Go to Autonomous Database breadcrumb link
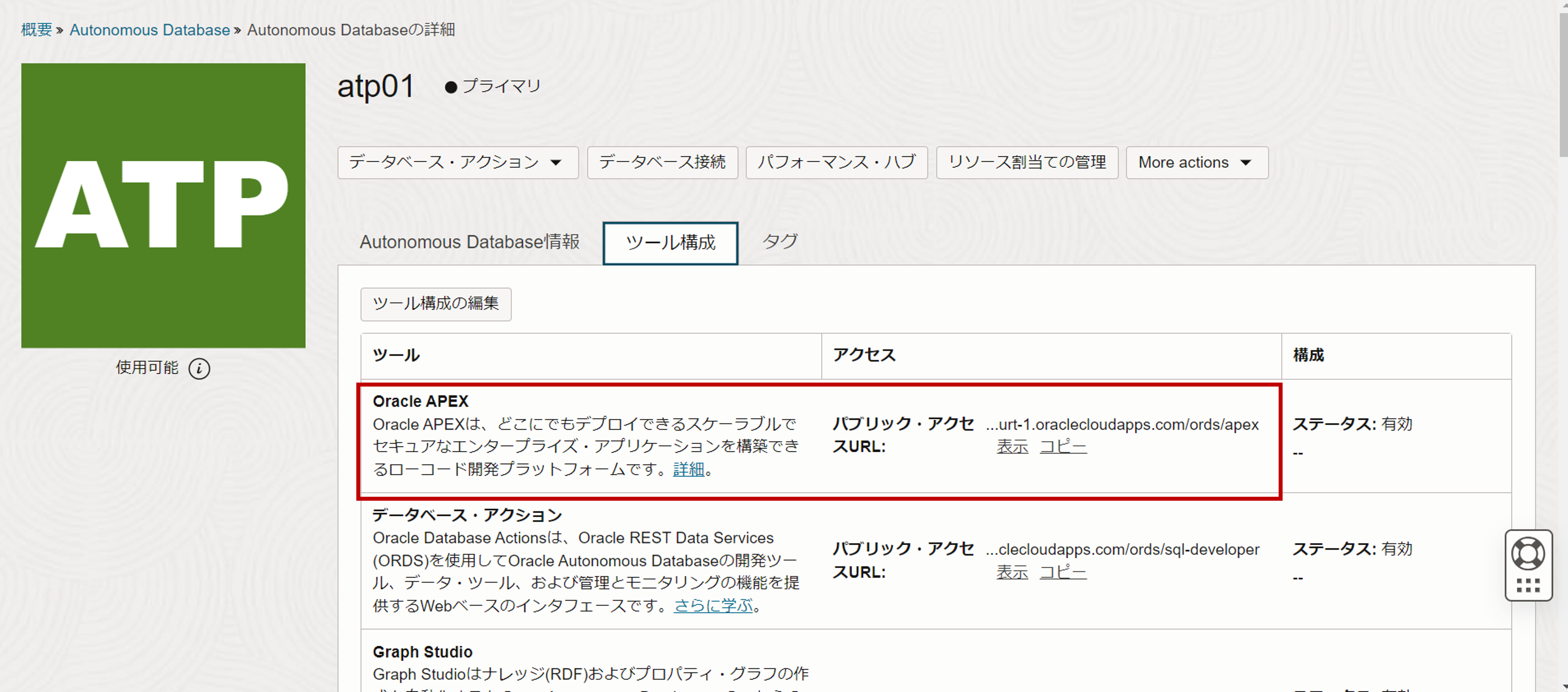Viewport: 1568px width, 692px height. click(x=149, y=30)
